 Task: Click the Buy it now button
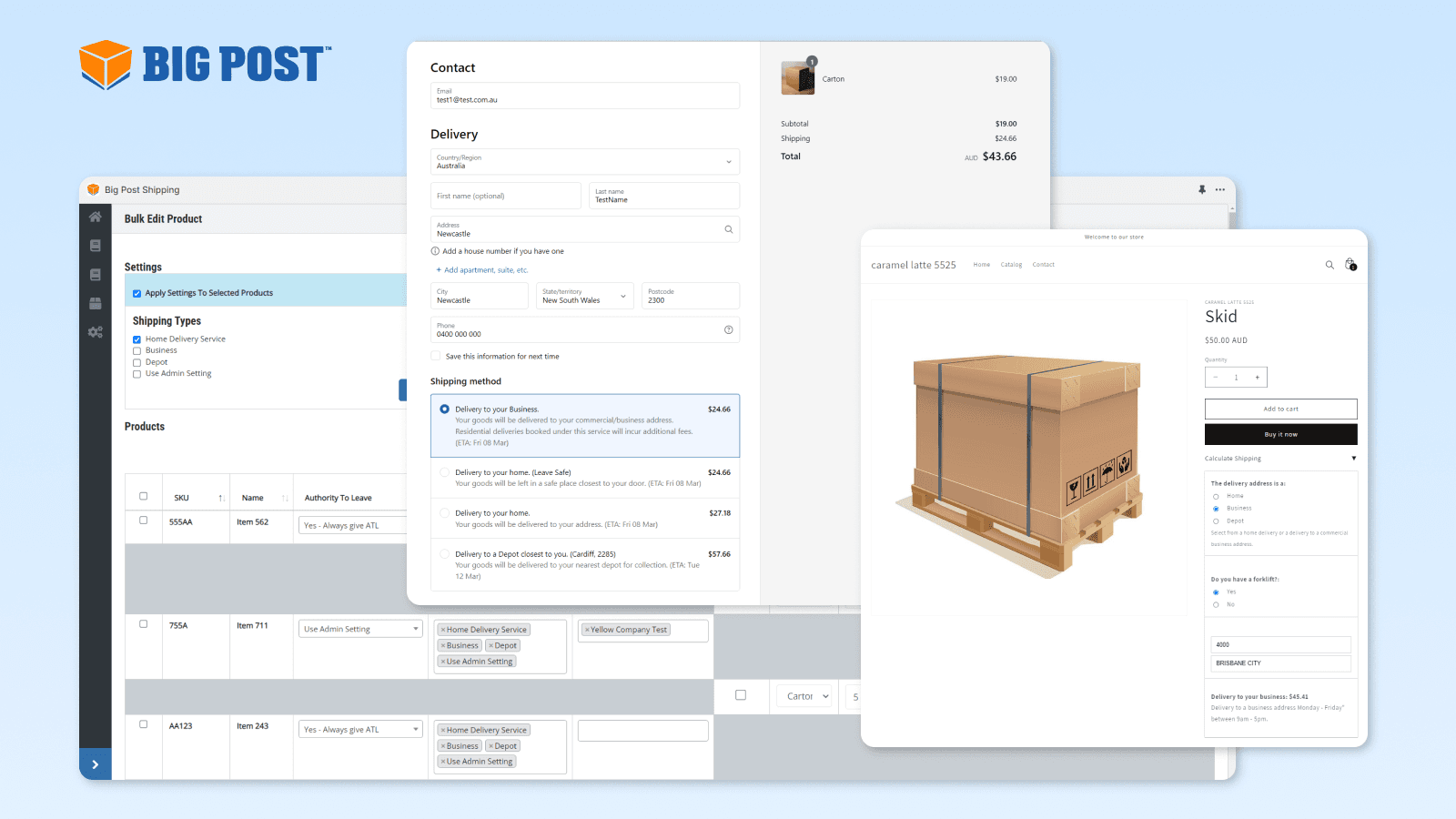click(x=1280, y=434)
